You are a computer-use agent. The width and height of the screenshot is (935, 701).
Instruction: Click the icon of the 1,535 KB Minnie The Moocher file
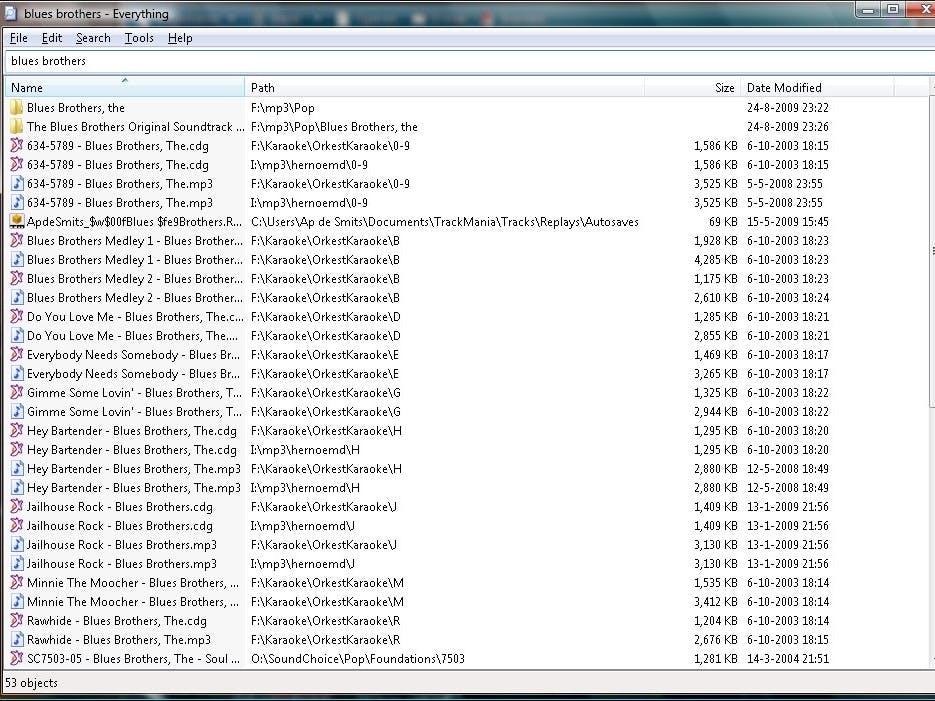[17, 583]
